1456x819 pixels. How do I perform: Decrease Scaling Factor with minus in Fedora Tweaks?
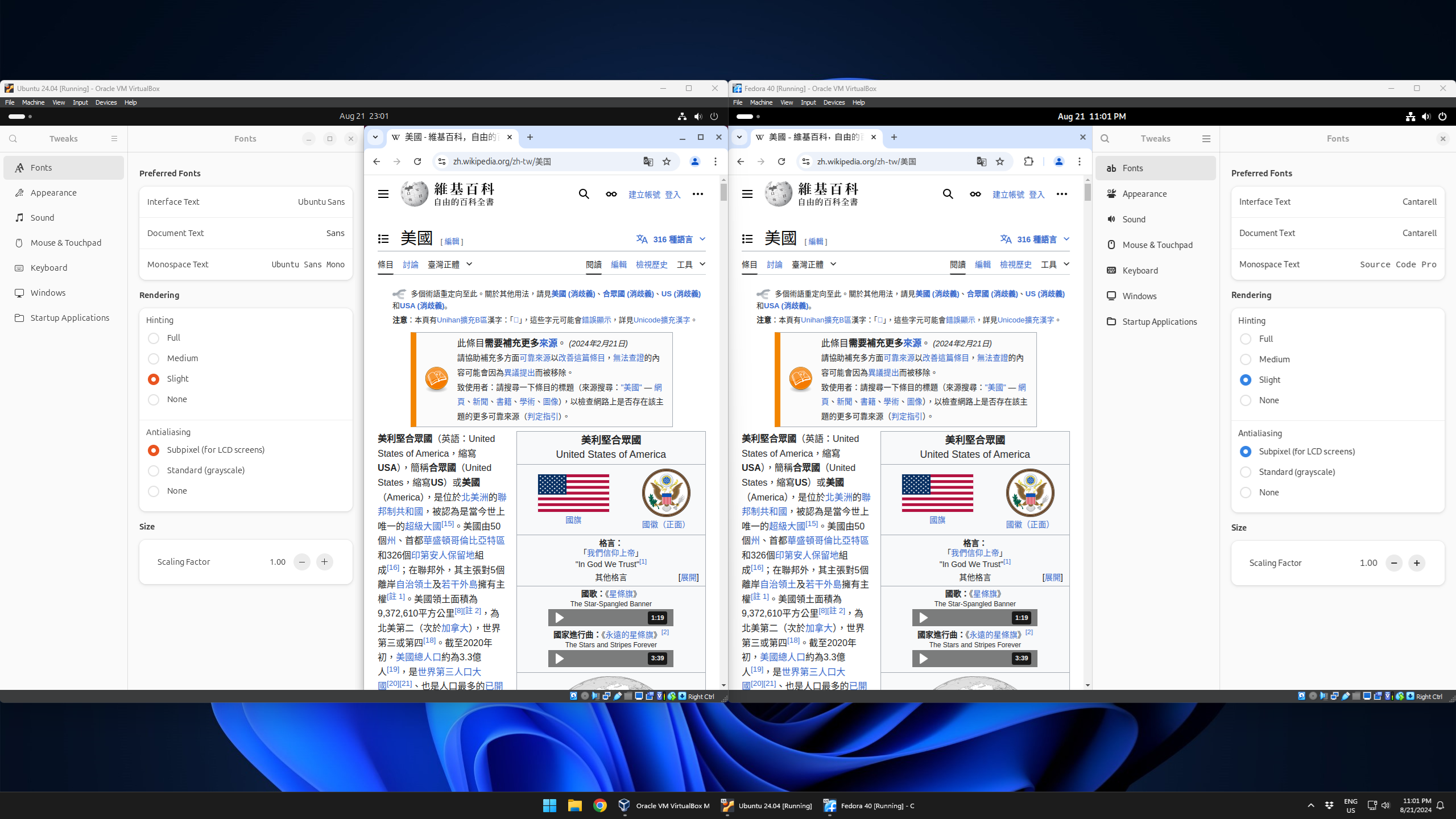pyautogui.click(x=1394, y=563)
